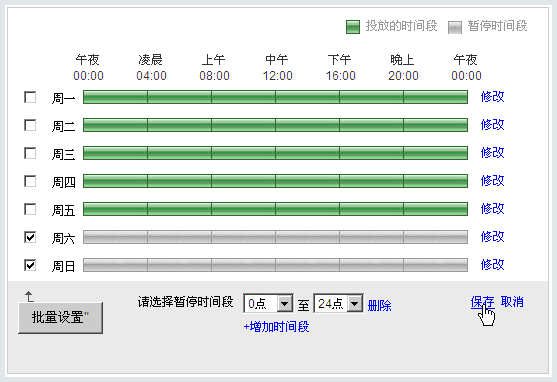Click the 批量设置 button

tap(60, 318)
